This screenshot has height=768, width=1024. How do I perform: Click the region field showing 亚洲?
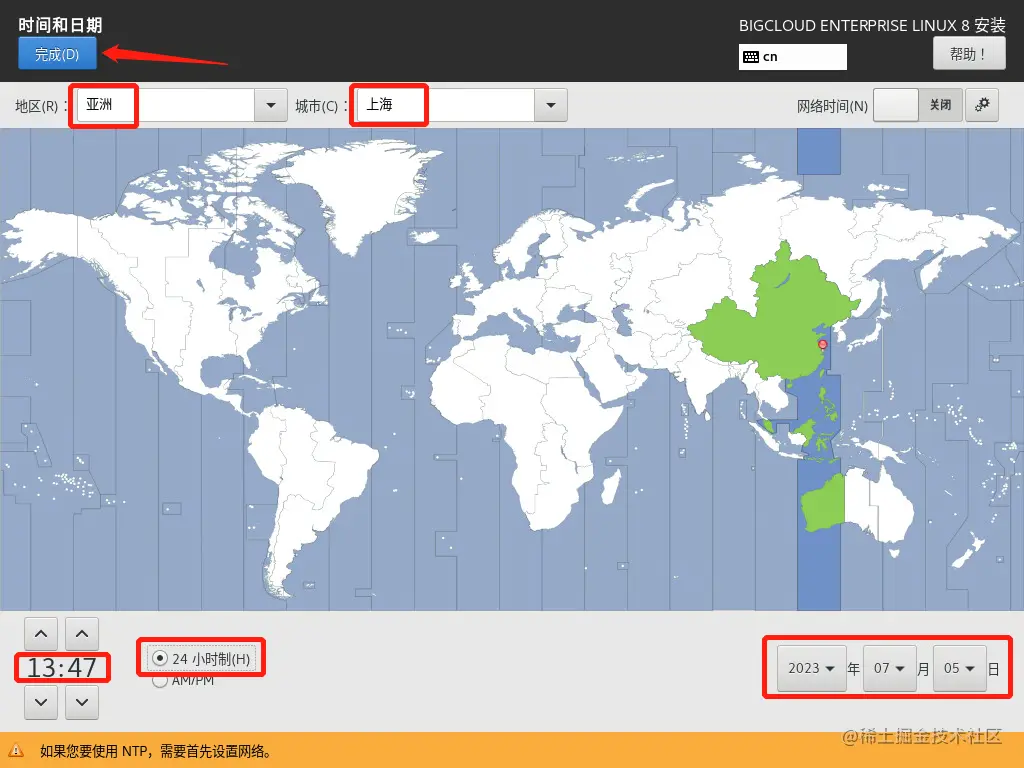pyautogui.click(x=166, y=105)
